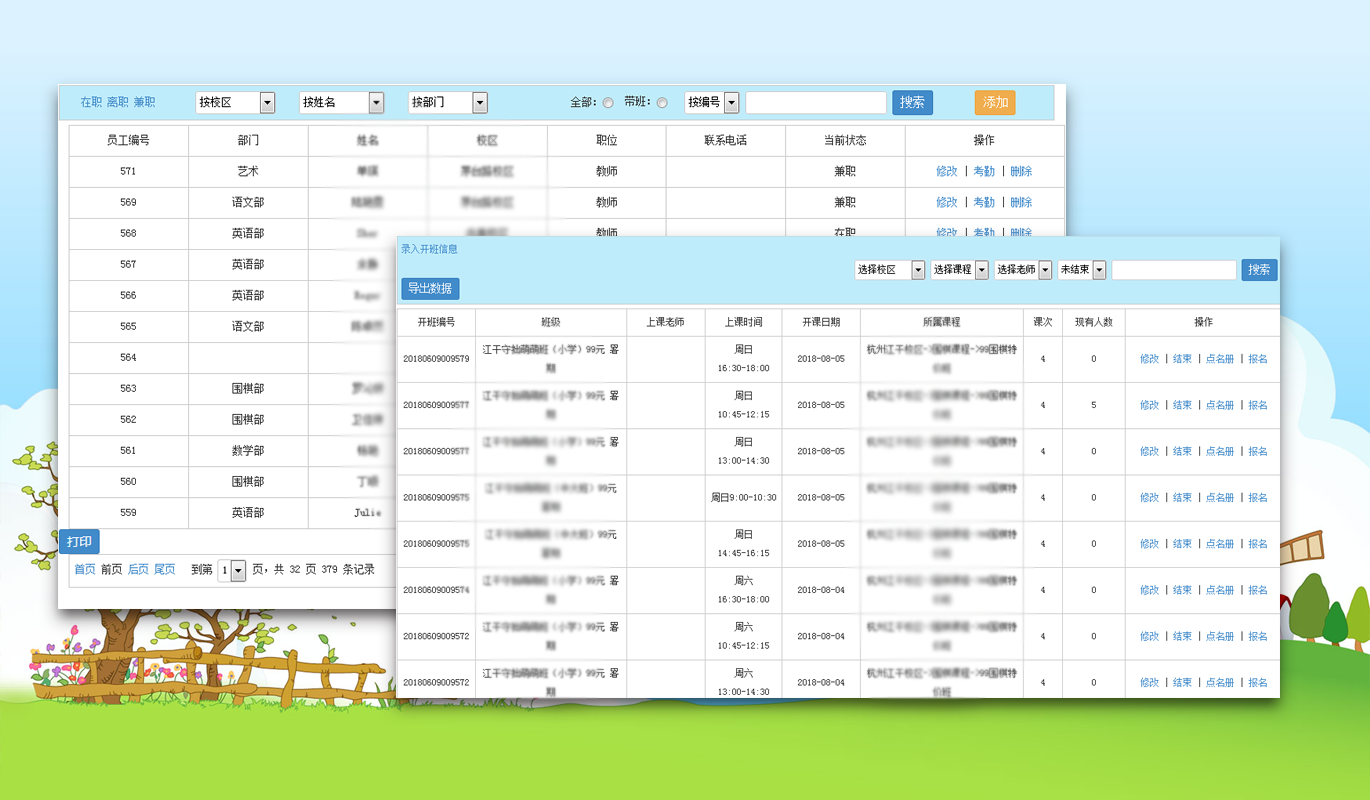Go to 尾页 last page
This screenshot has height=800, width=1370.
tap(163, 569)
